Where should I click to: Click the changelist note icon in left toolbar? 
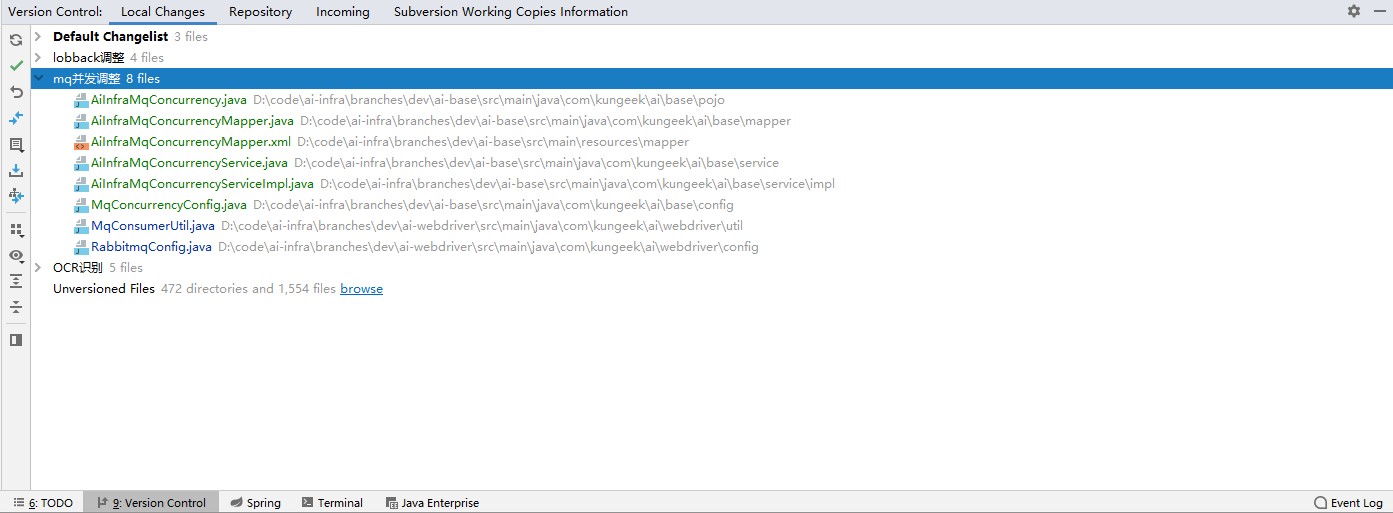point(16,145)
